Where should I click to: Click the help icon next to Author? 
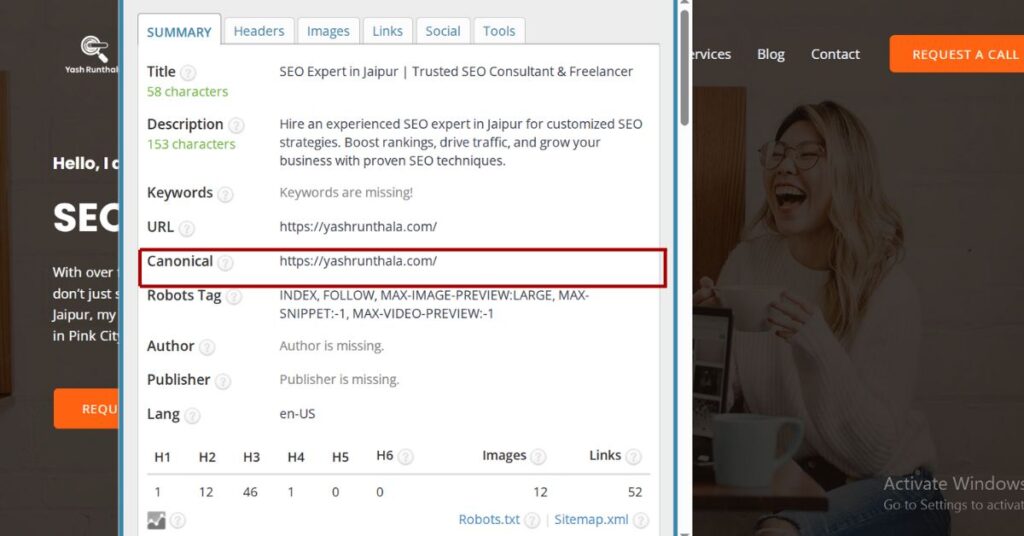(x=207, y=347)
